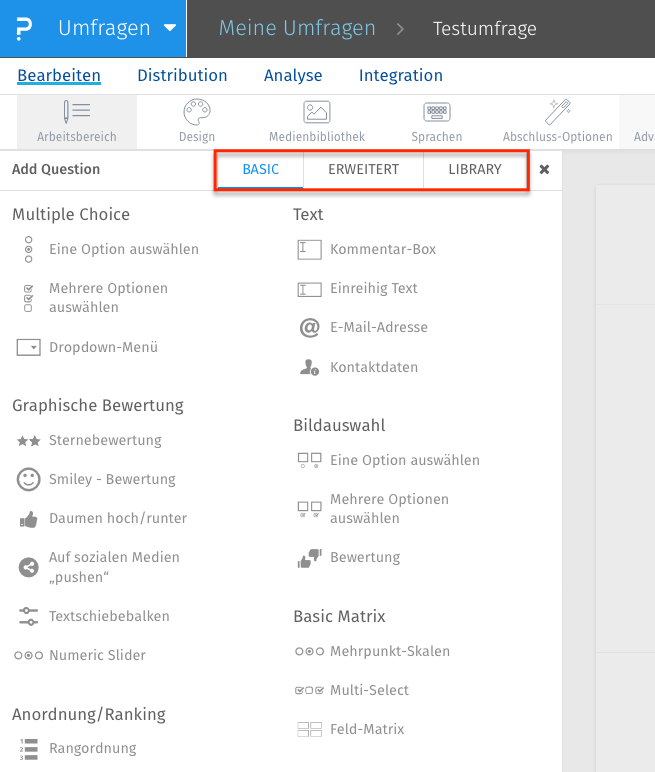
Task: Choose the Smiley - Bewertung label
Action: pos(112,479)
